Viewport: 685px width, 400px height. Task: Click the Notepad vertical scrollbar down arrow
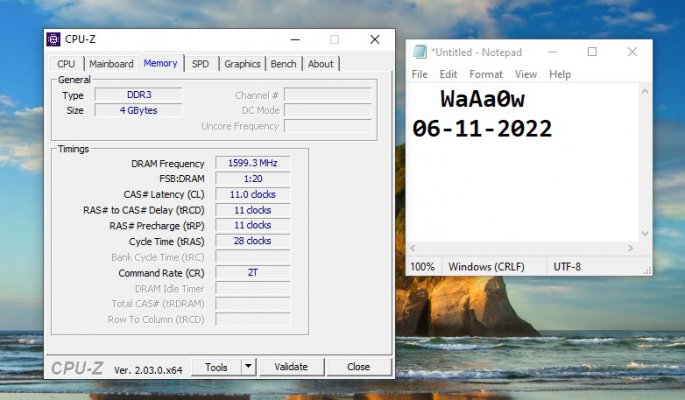tap(645, 234)
